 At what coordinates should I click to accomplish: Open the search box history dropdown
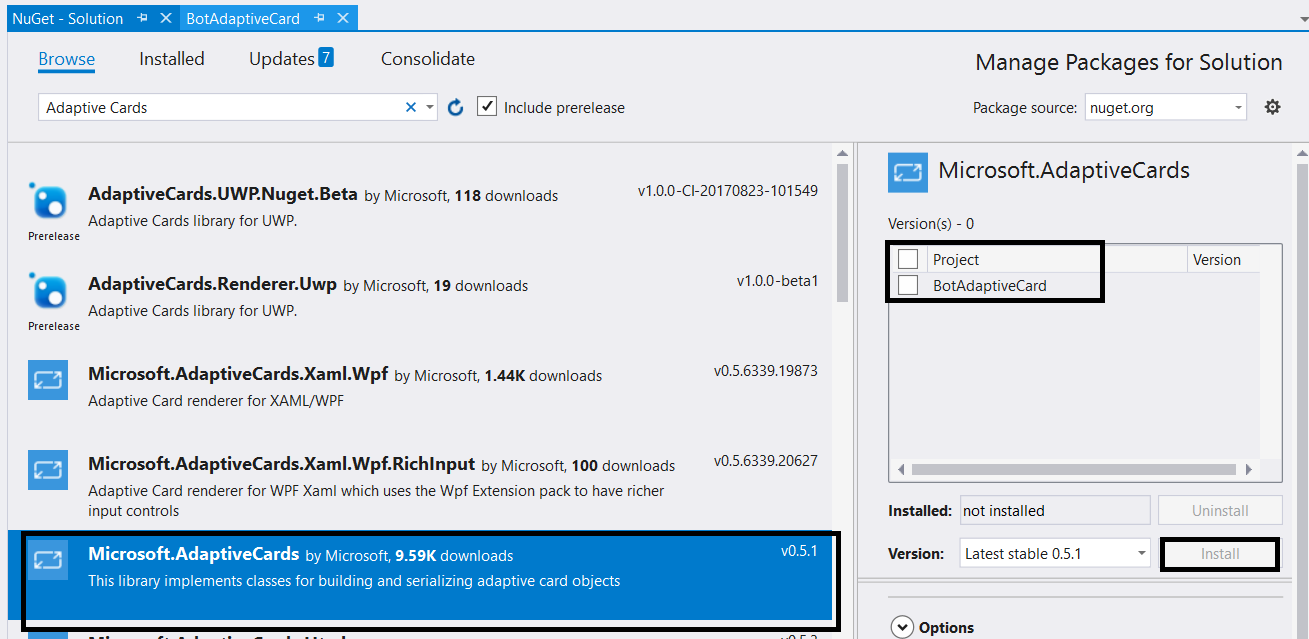point(430,107)
